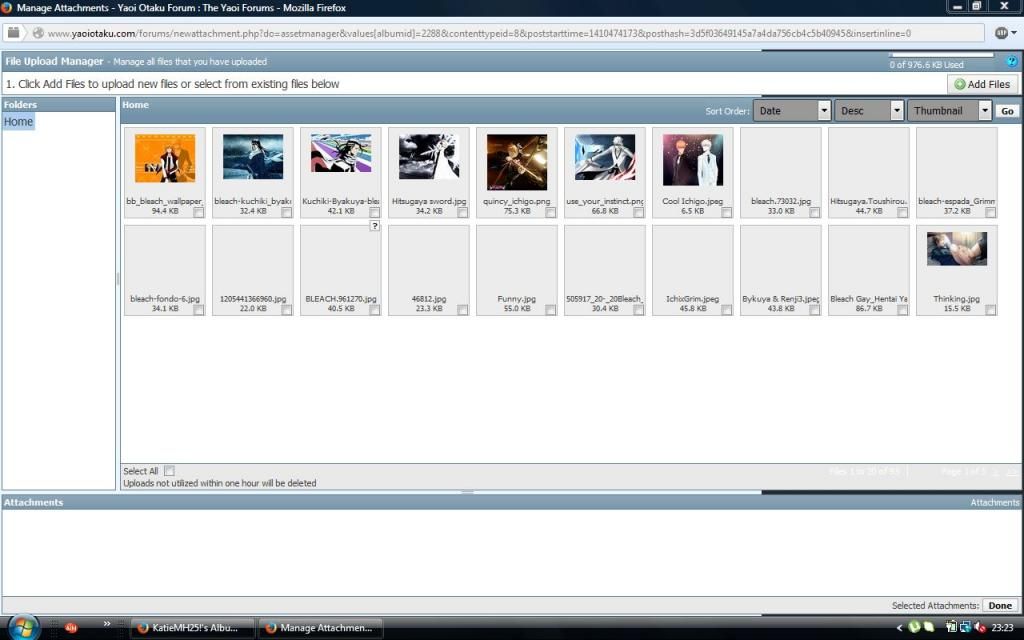Click the Done button

(1000, 605)
